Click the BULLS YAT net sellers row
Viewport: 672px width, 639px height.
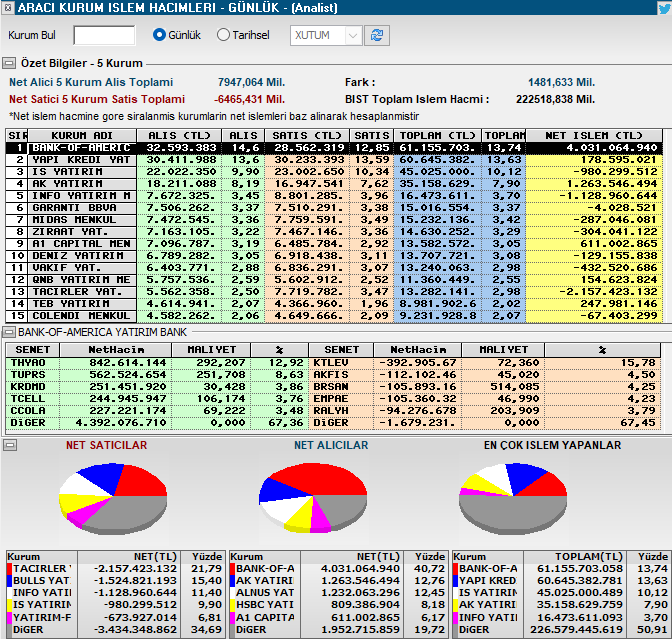(115, 581)
